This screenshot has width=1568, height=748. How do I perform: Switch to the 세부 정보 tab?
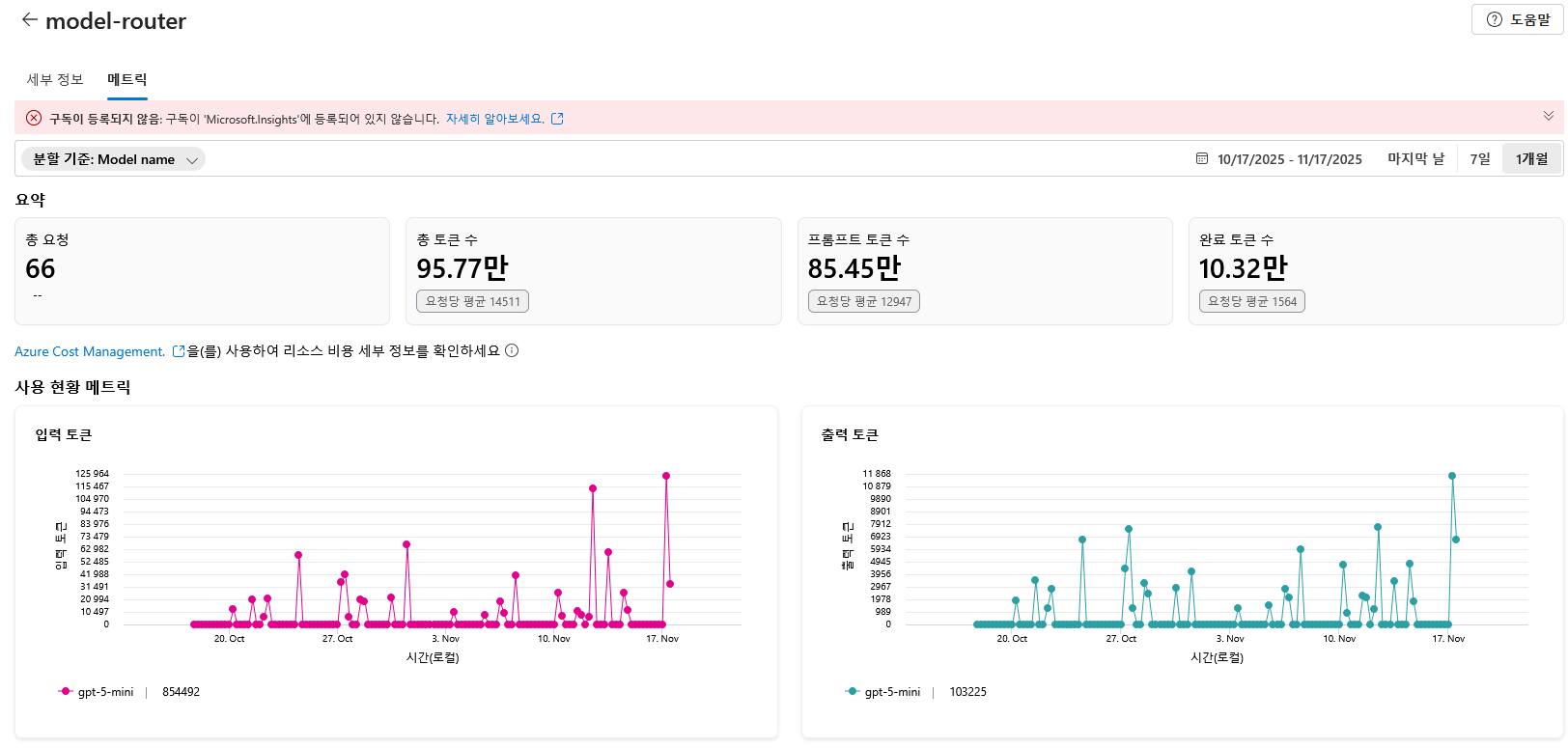tap(55, 79)
